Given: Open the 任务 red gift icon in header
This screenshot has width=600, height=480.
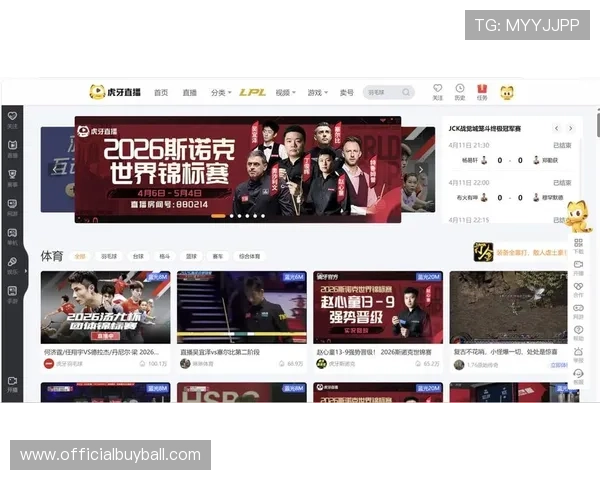Looking at the screenshot, I should click(x=482, y=88).
